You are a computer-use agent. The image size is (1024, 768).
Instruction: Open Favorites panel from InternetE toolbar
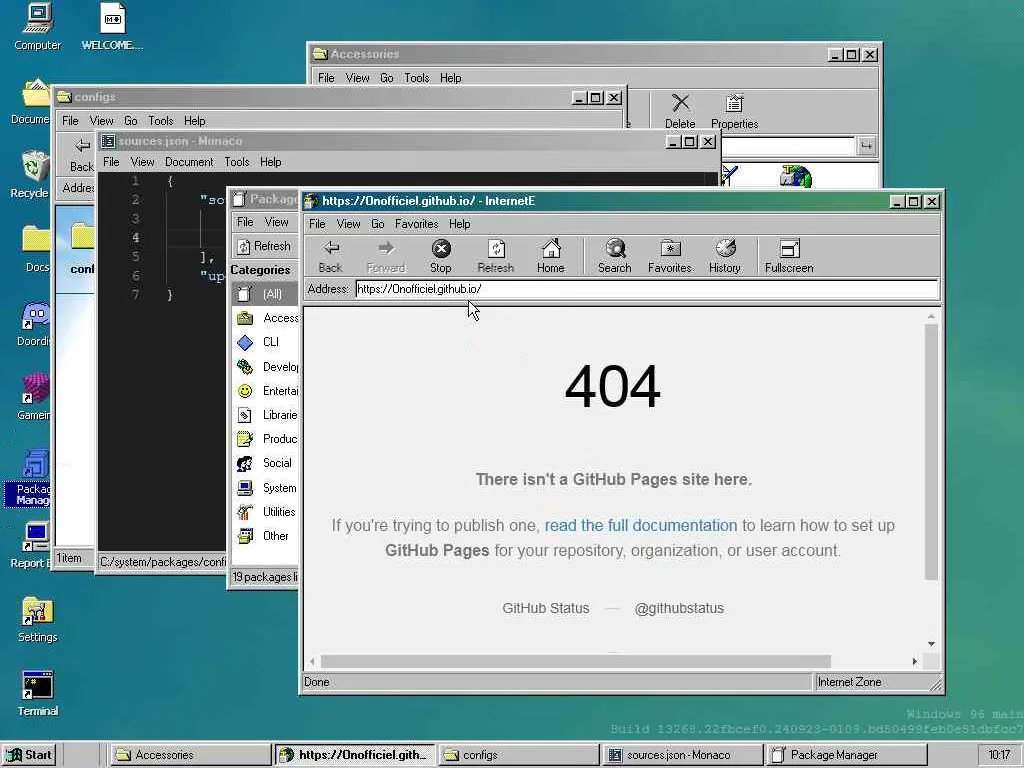(669, 256)
